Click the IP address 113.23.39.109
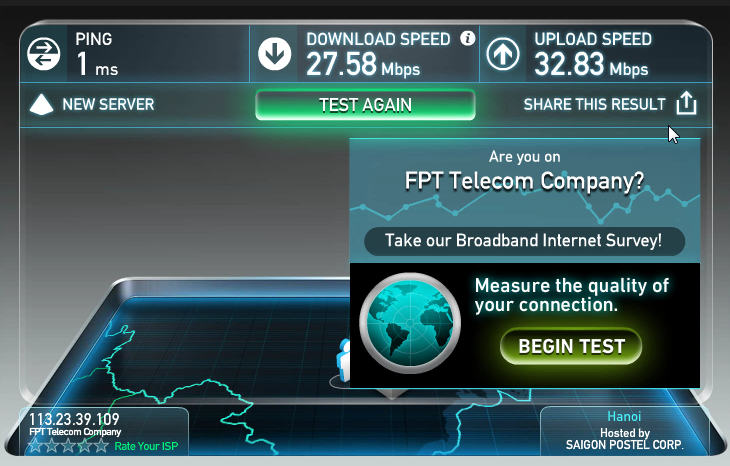Screen dimensions: 730x466 click(x=74, y=419)
